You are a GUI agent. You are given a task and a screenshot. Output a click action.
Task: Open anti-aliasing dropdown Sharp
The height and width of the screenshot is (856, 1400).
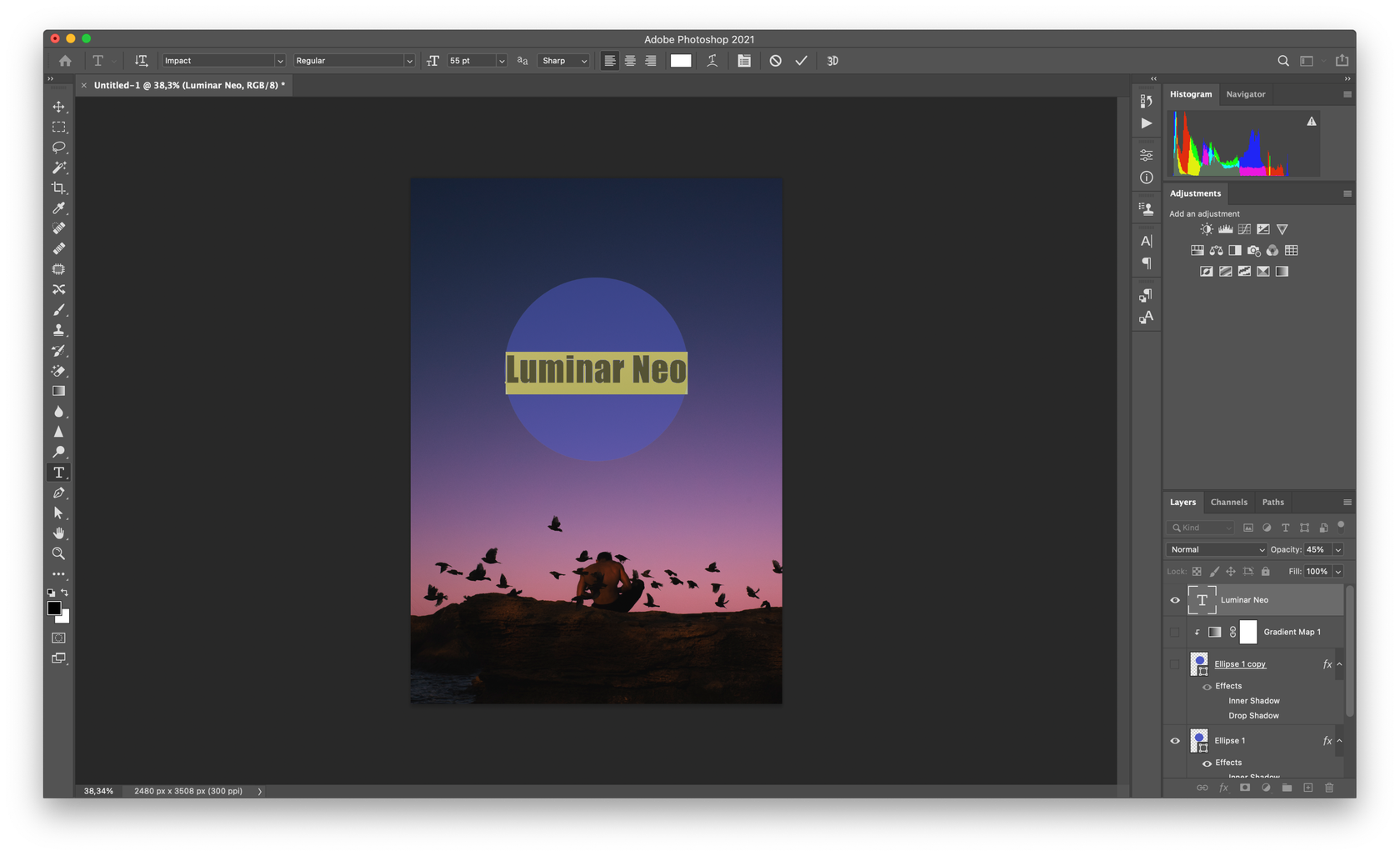(564, 61)
